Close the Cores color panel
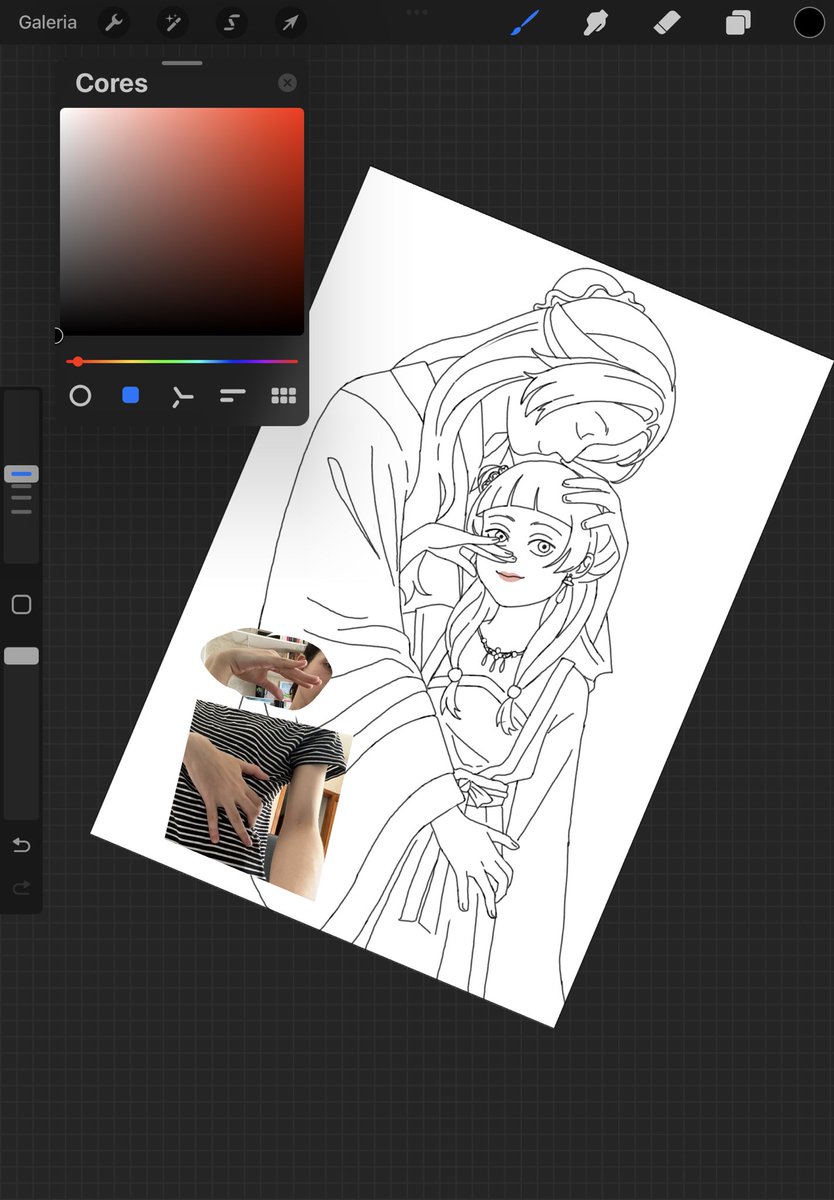The image size is (834, 1200). click(x=287, y=83)
